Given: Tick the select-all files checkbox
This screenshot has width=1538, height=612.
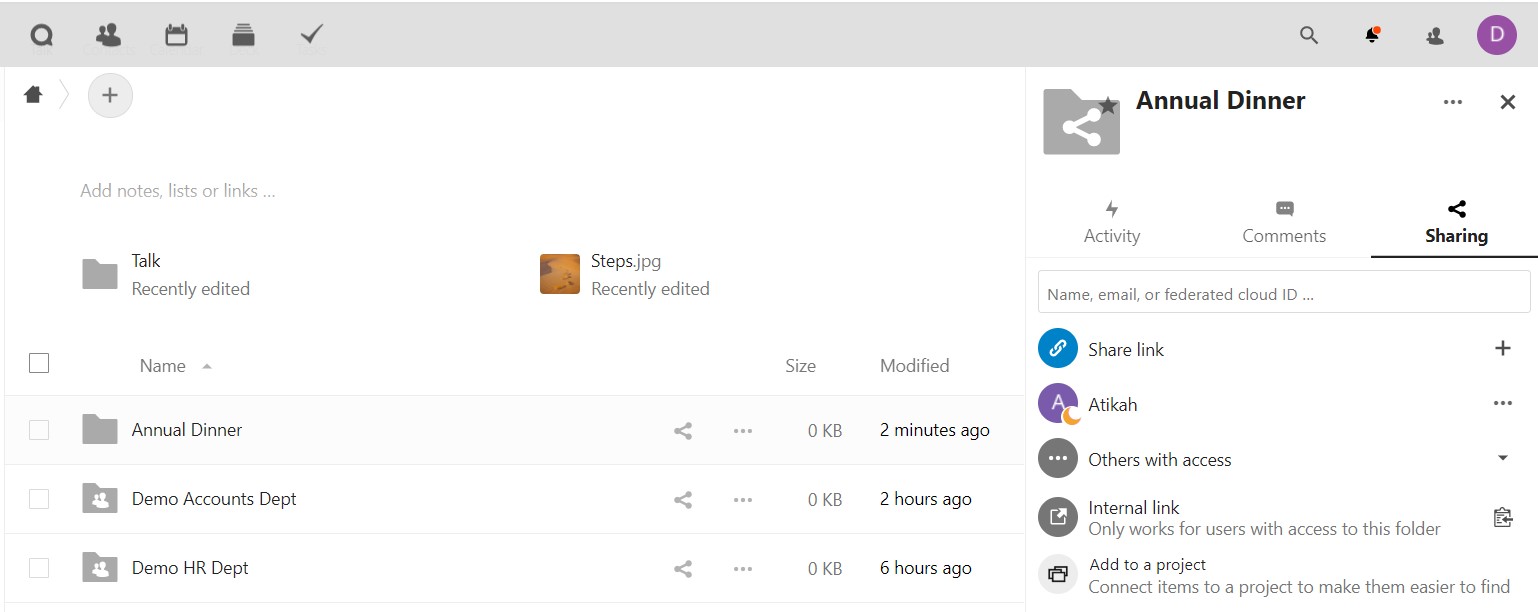Looking at the screenshot, I should pos(39,363).
